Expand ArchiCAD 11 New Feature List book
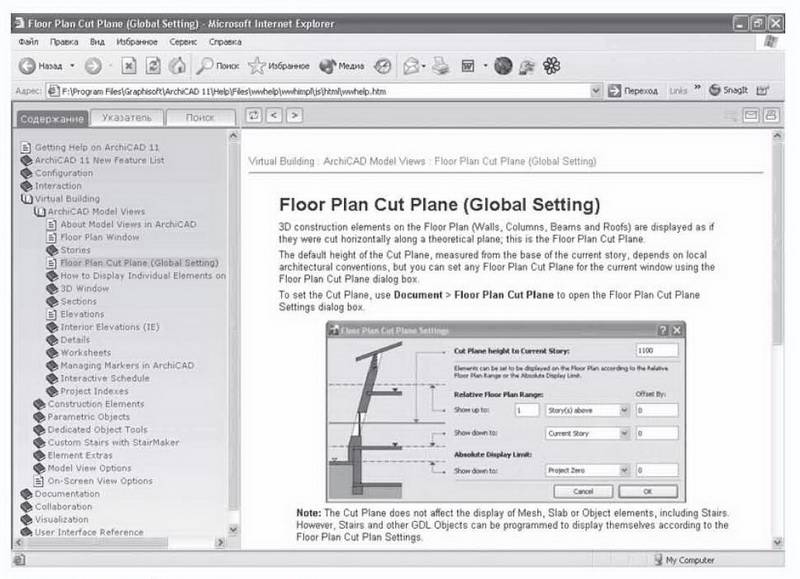 pyautogui.click(x=99, y=160)
